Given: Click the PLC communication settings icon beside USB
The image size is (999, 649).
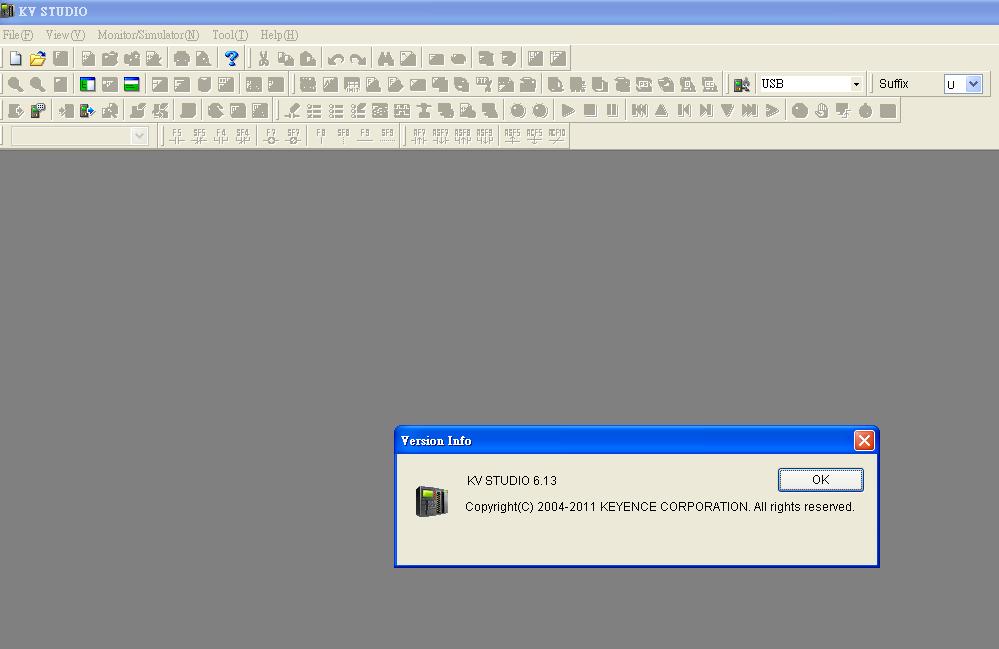Looking at the screenshot, I should point(741,85).
